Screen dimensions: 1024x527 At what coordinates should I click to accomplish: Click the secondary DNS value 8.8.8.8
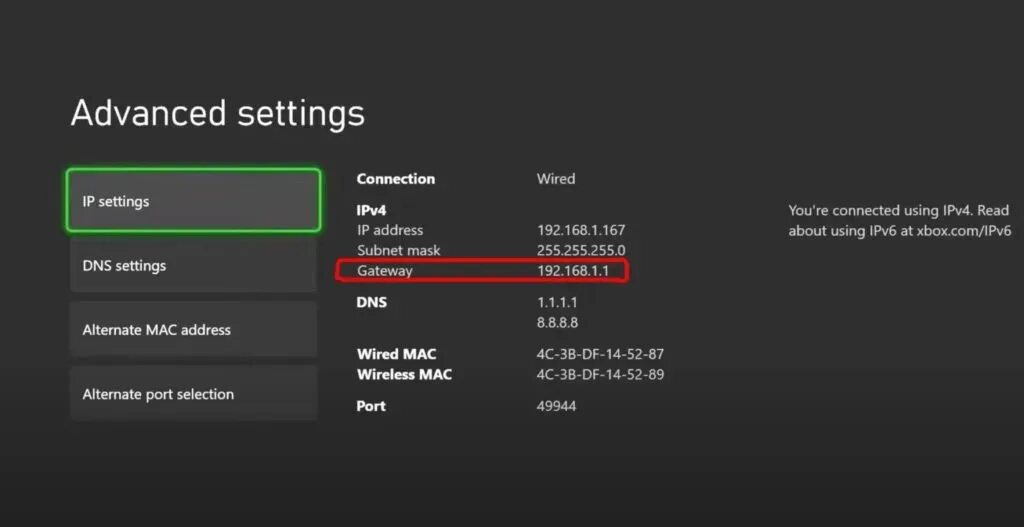(x=557, y=322)
